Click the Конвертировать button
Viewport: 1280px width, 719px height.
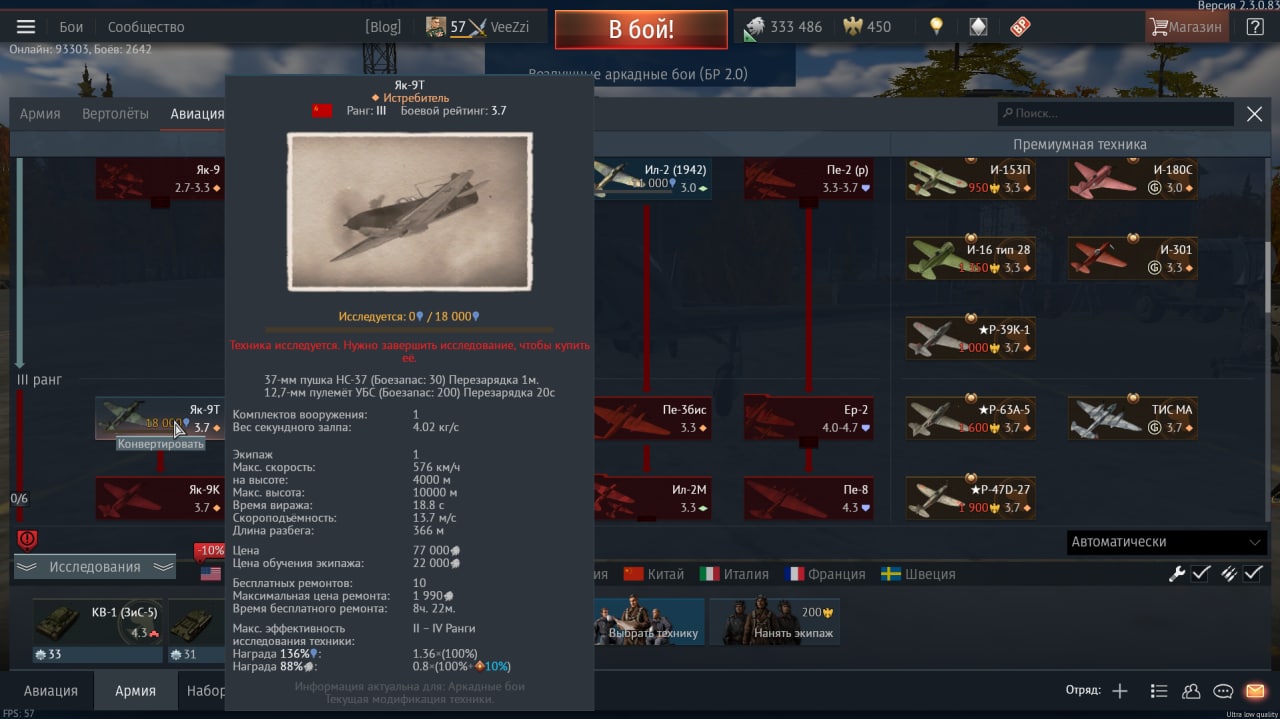[x=161, y=444]
